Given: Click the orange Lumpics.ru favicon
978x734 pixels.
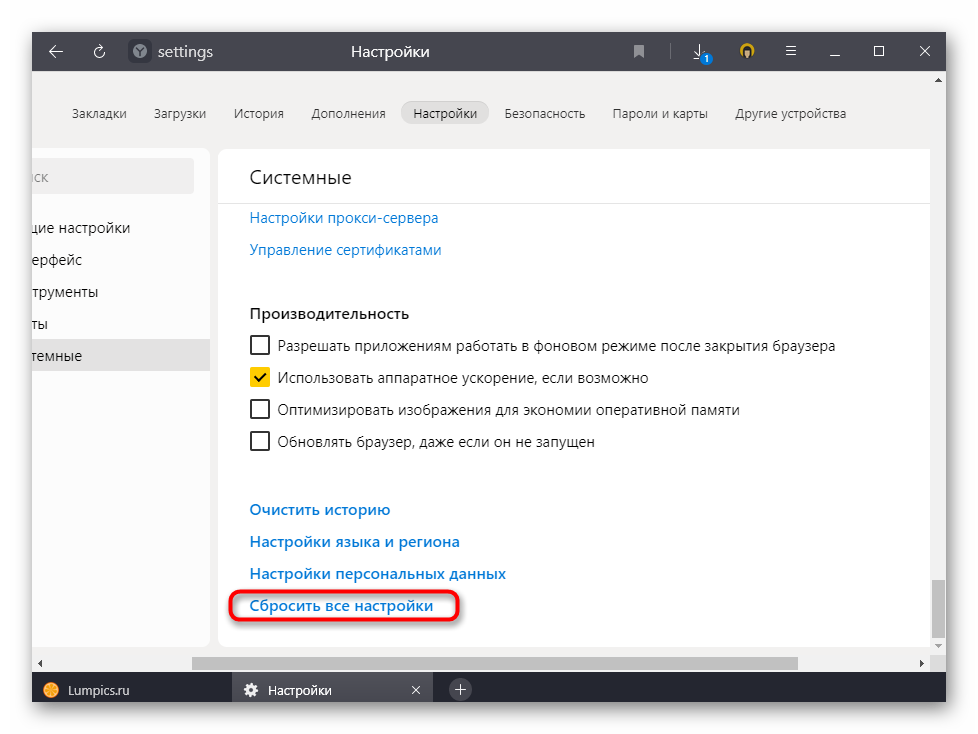Looking at the screenshot, I should (x=51, y=690).
